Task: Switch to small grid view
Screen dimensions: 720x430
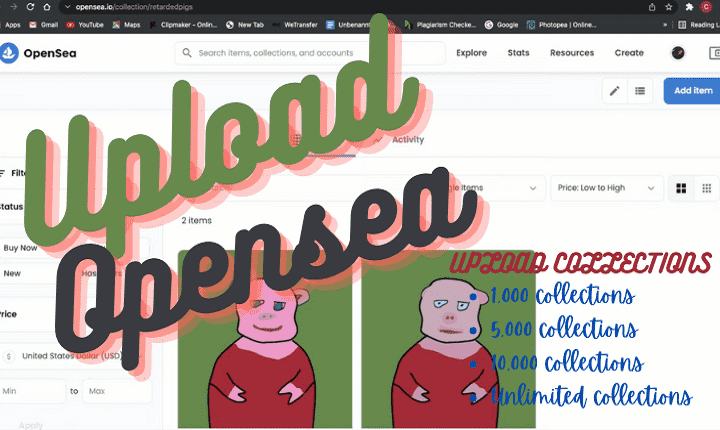Action: [707, 188]
